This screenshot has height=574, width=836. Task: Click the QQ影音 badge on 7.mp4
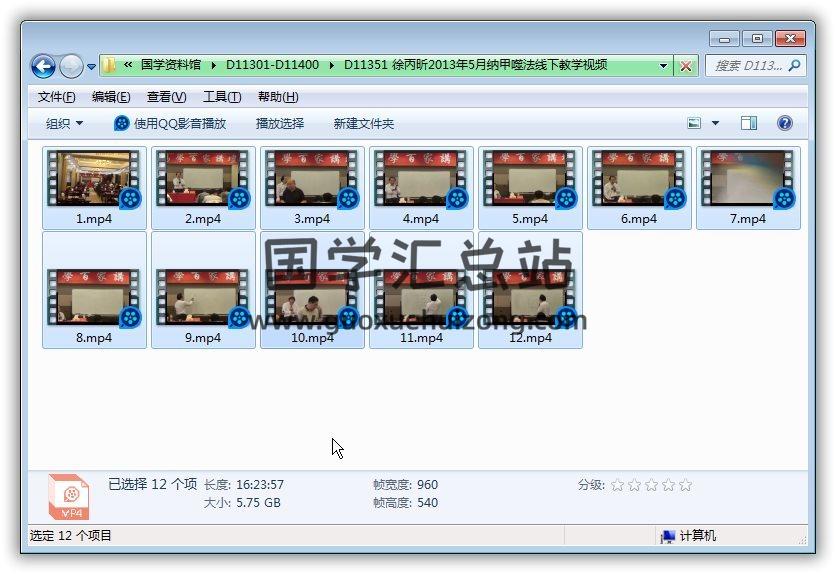[x=784, y=199]
